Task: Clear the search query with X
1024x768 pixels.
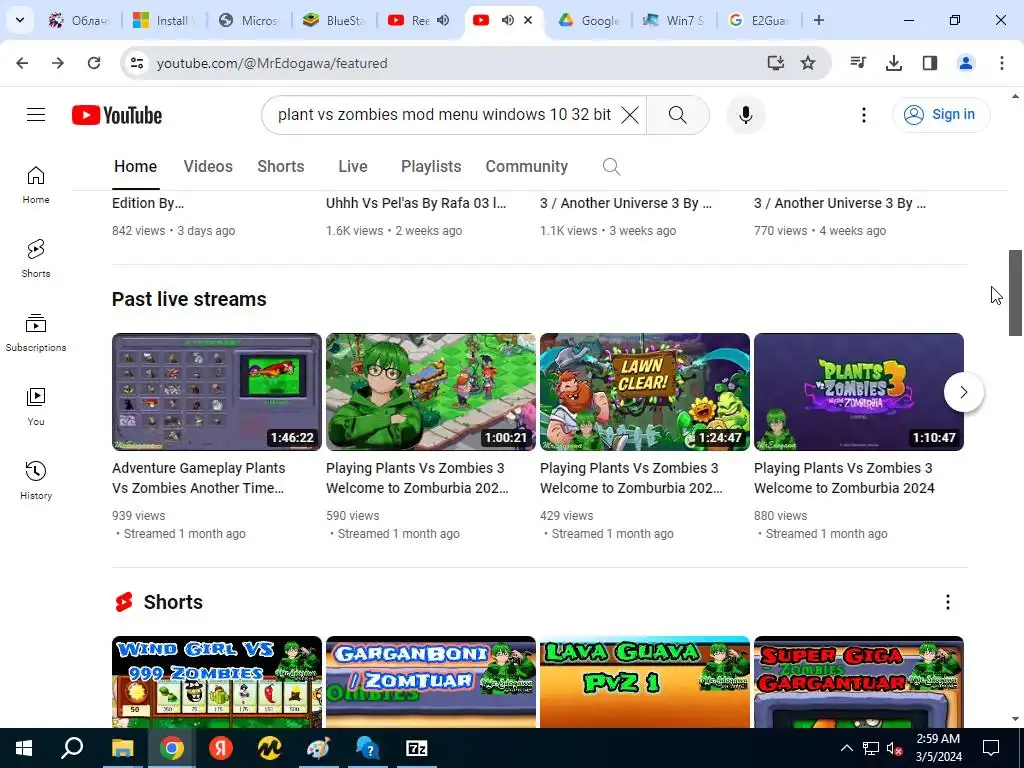Action: tap(630, 115)
